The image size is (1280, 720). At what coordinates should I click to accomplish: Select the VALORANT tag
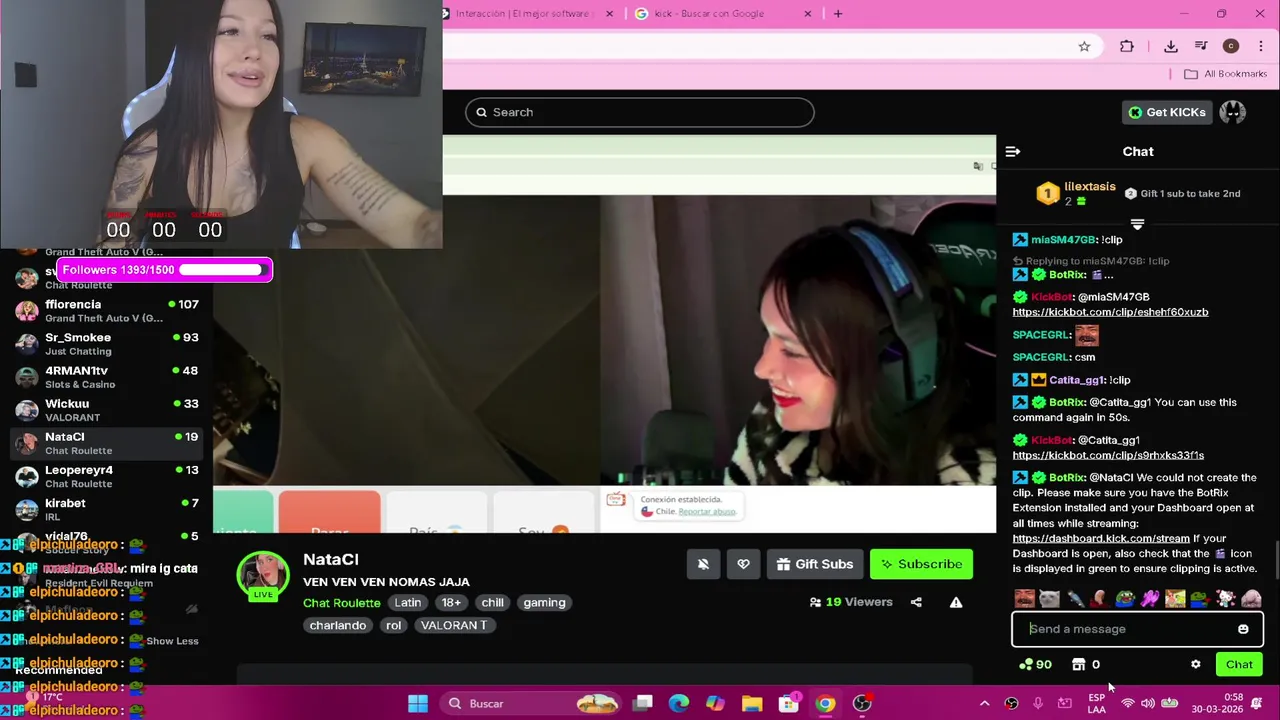(x=454, y=625)
